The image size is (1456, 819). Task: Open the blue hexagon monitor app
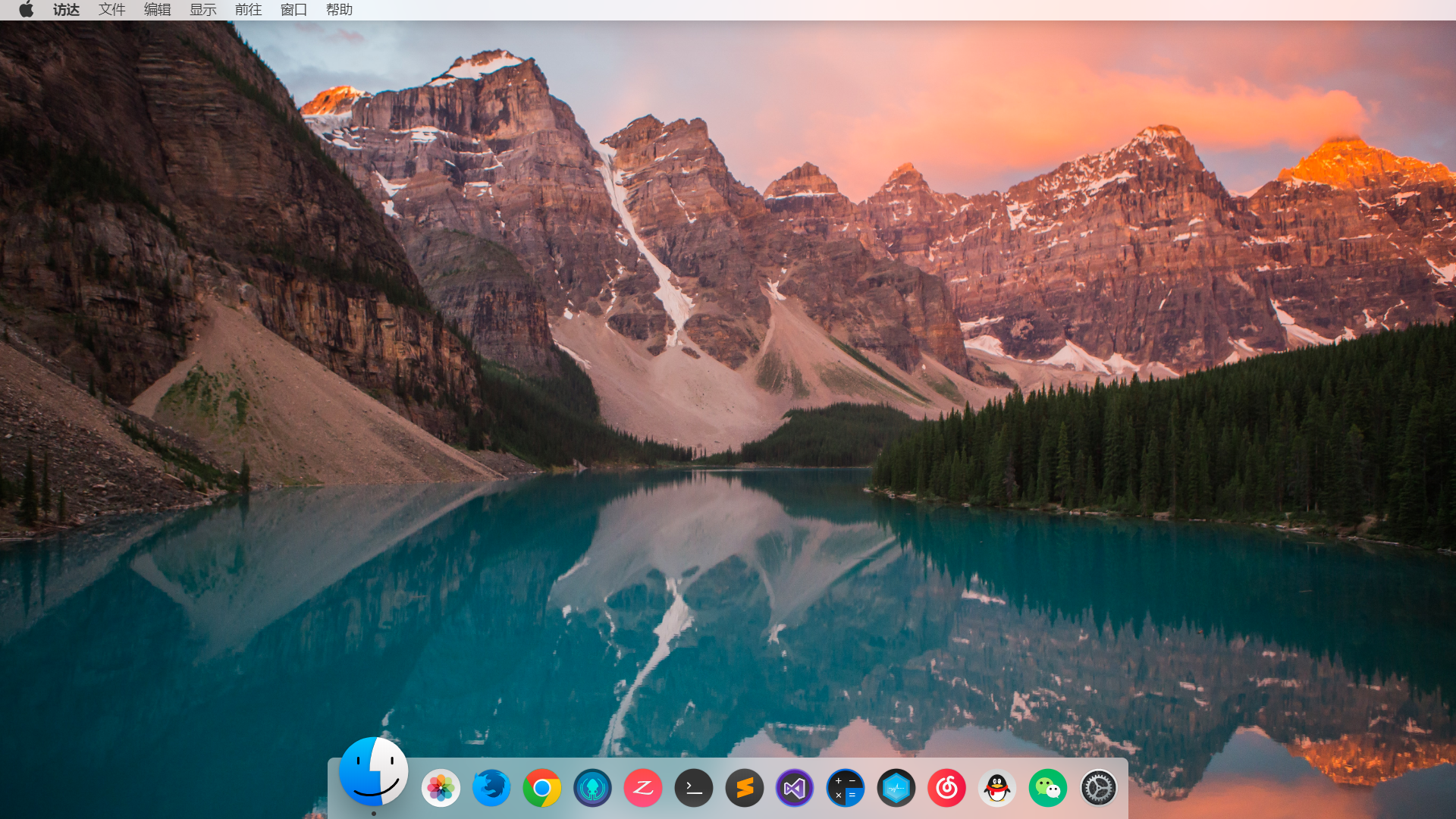[x=896, y=789]
